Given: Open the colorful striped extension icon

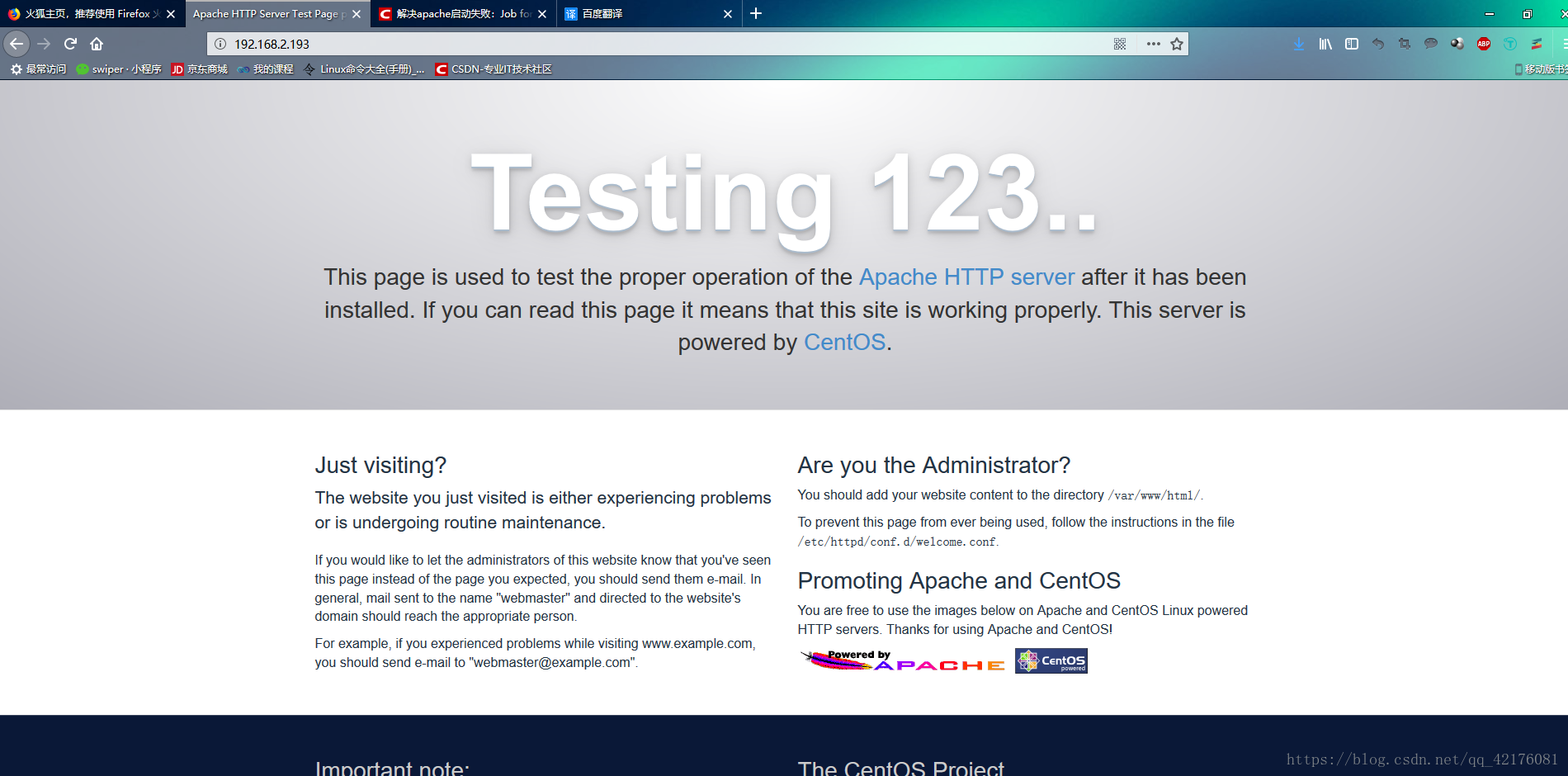Looking at the screenshot, I should pos(1537,44).
